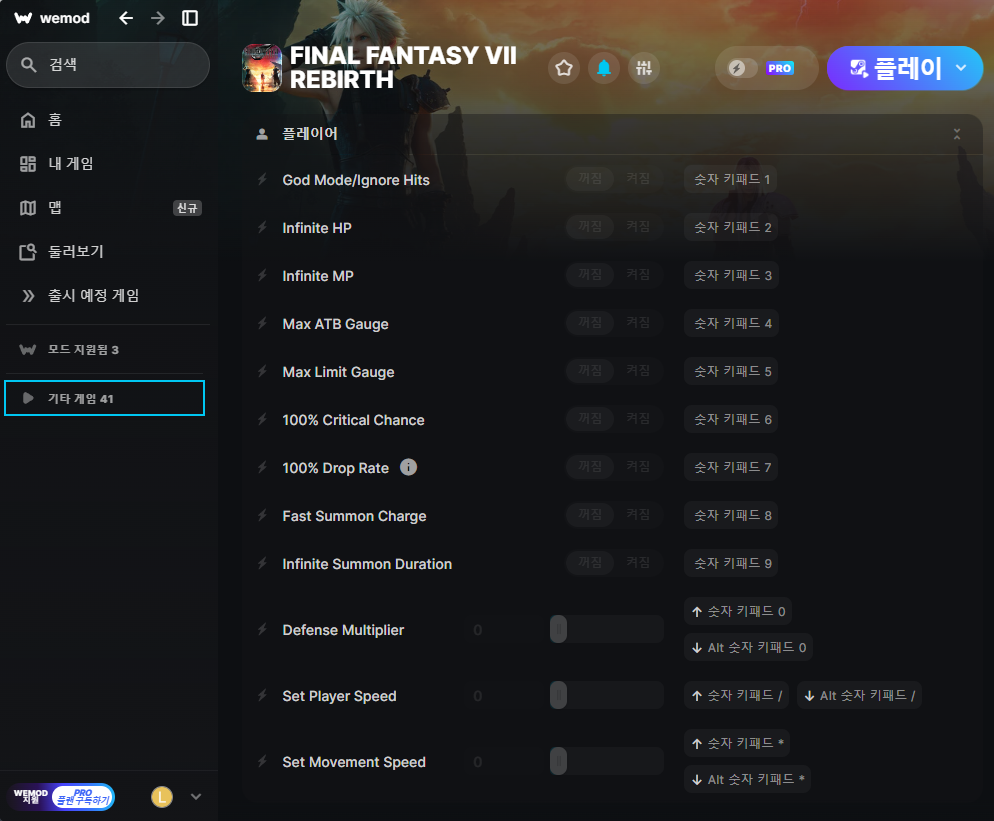994x821 pixels.
Task: Add game to favorites with star icon
Action: click(564, 68)
